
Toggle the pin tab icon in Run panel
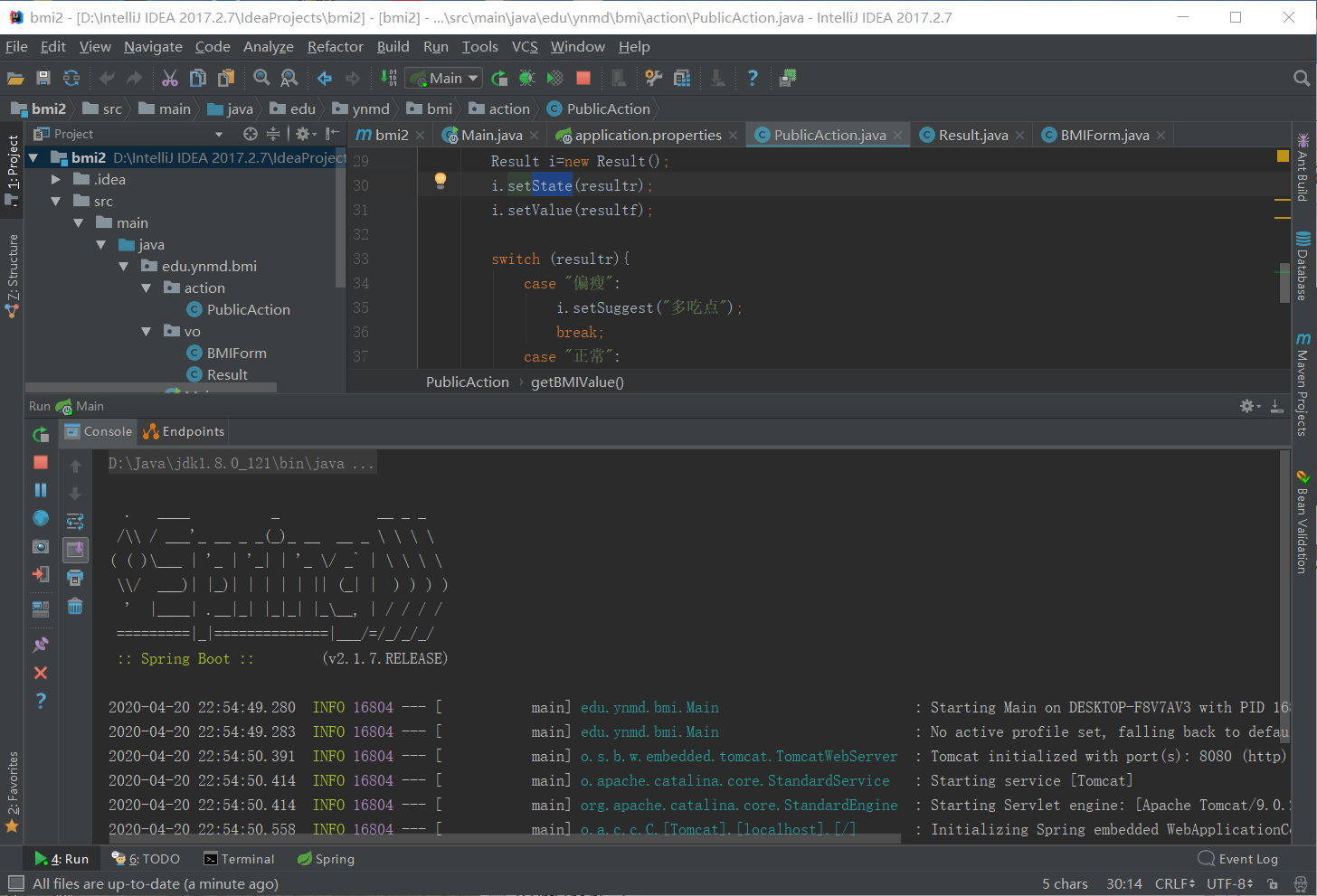[41, 645]
